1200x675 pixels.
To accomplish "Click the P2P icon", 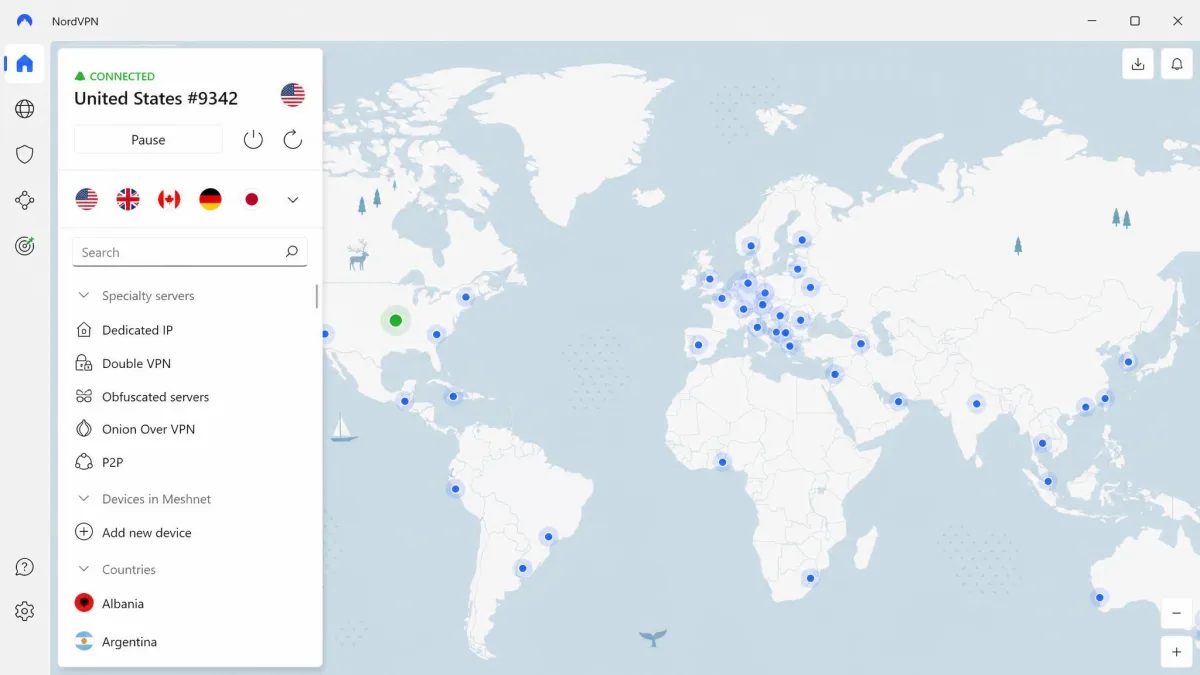I will click(x=84, y=462).
